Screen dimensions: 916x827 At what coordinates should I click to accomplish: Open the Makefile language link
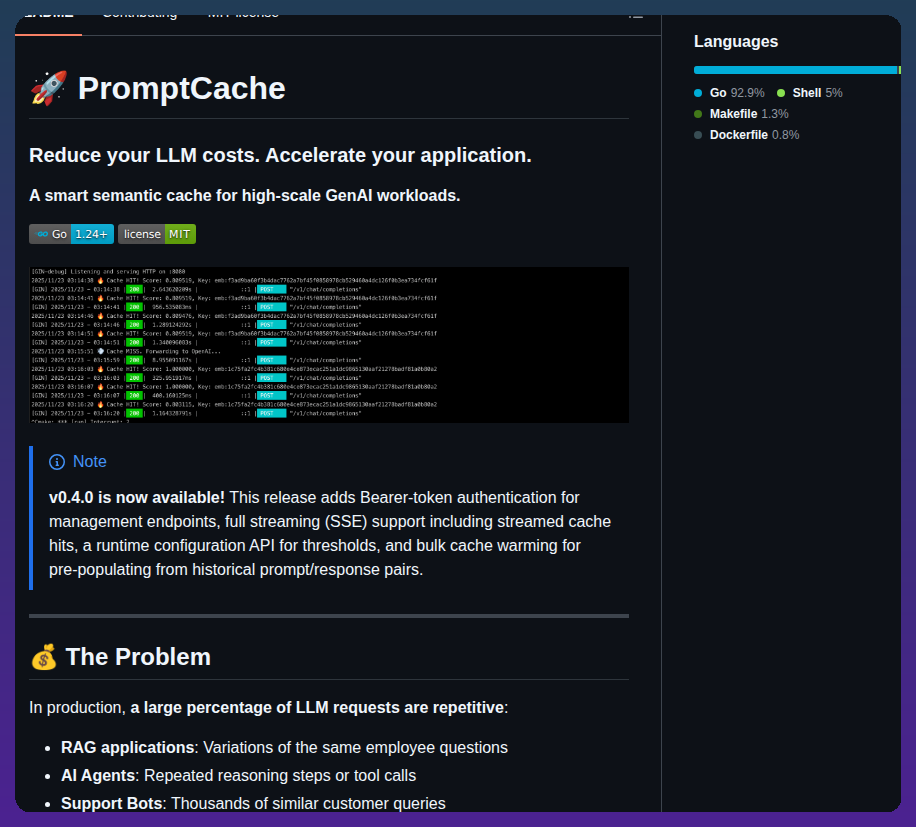click(741, 114)
